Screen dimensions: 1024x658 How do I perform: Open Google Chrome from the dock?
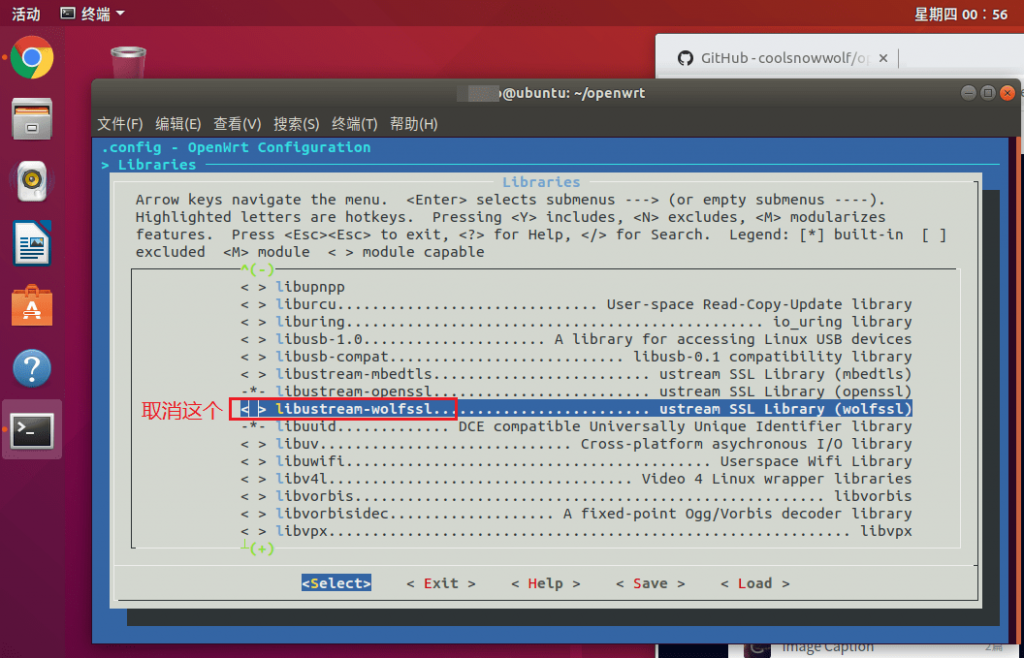31,58
